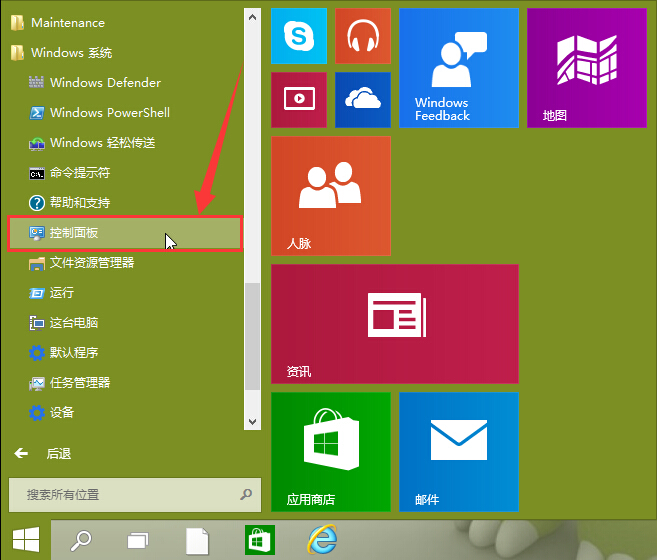
Task: Launch the Music headphones tile
Action: coord(362,36)
